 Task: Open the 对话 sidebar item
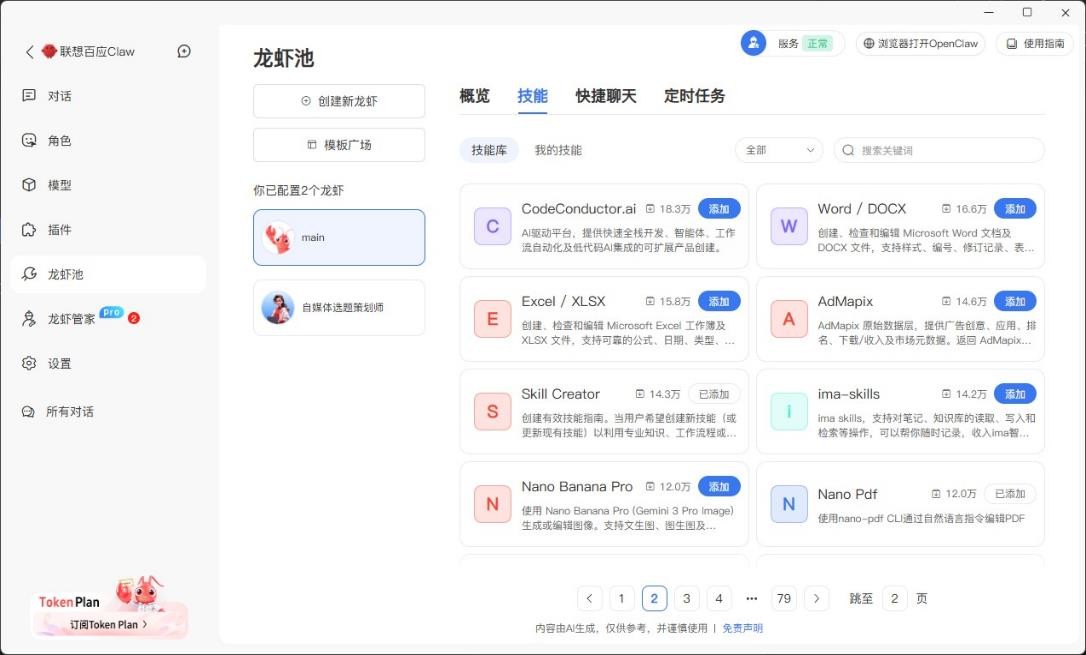[x=108, y=96]
